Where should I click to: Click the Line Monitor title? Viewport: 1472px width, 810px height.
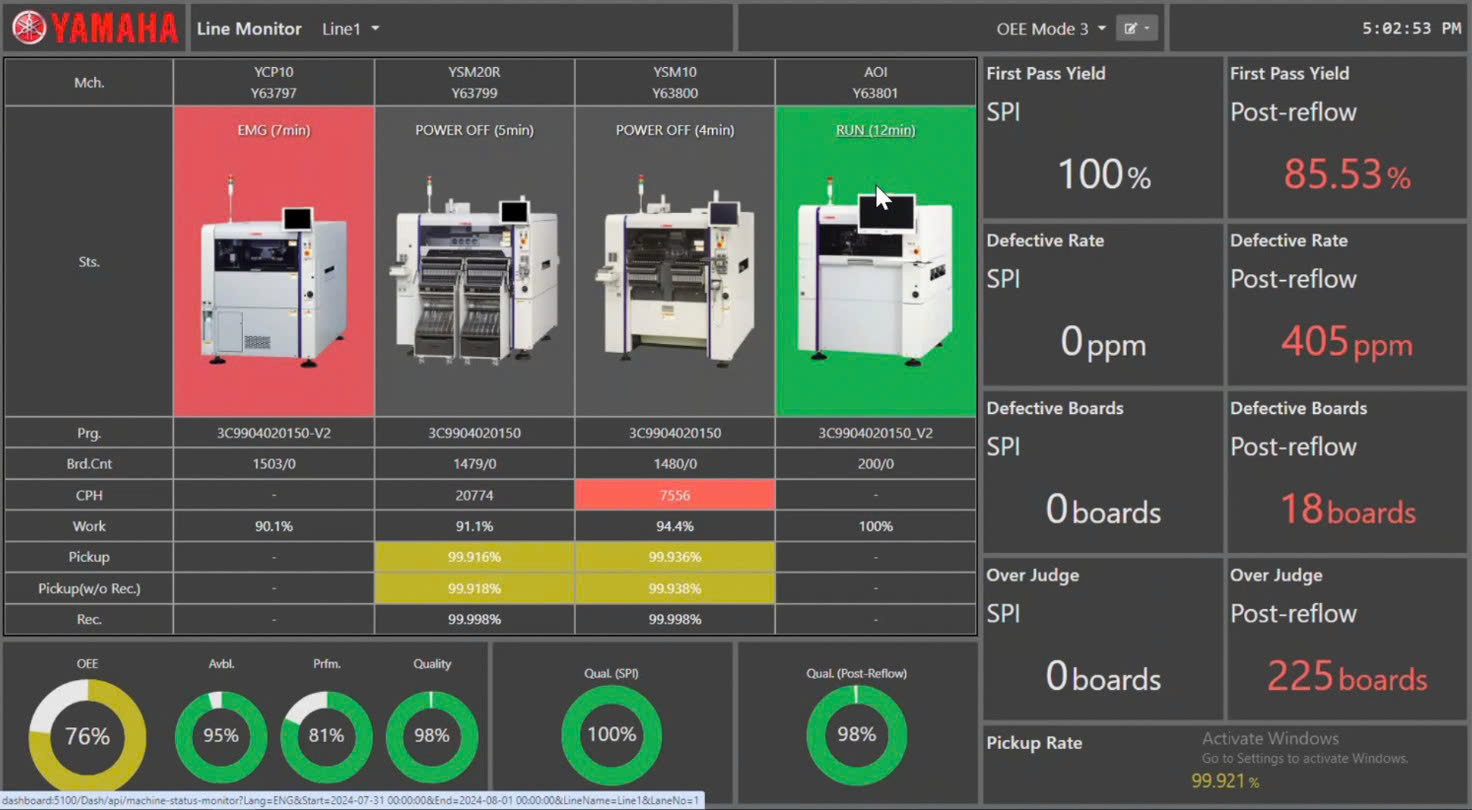tap(249, 29)
